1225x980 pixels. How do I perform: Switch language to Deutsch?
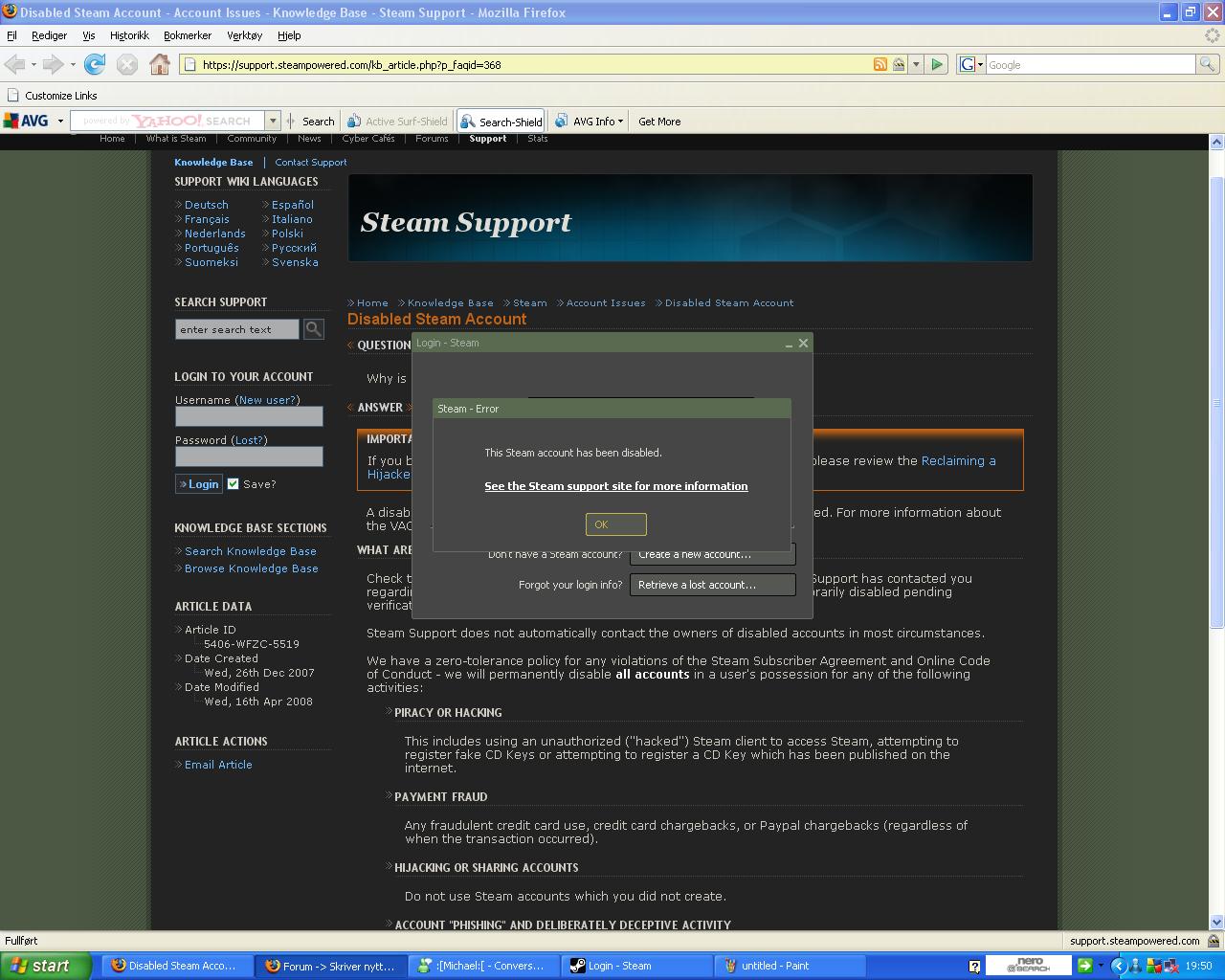207,205
